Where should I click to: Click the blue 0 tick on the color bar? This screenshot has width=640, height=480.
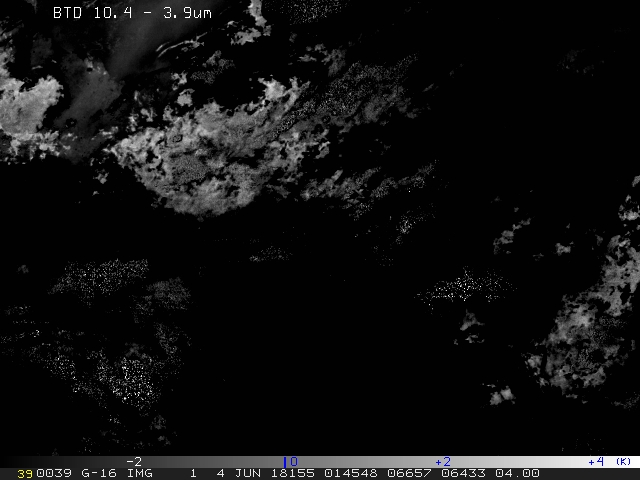[x=291, y=461]
